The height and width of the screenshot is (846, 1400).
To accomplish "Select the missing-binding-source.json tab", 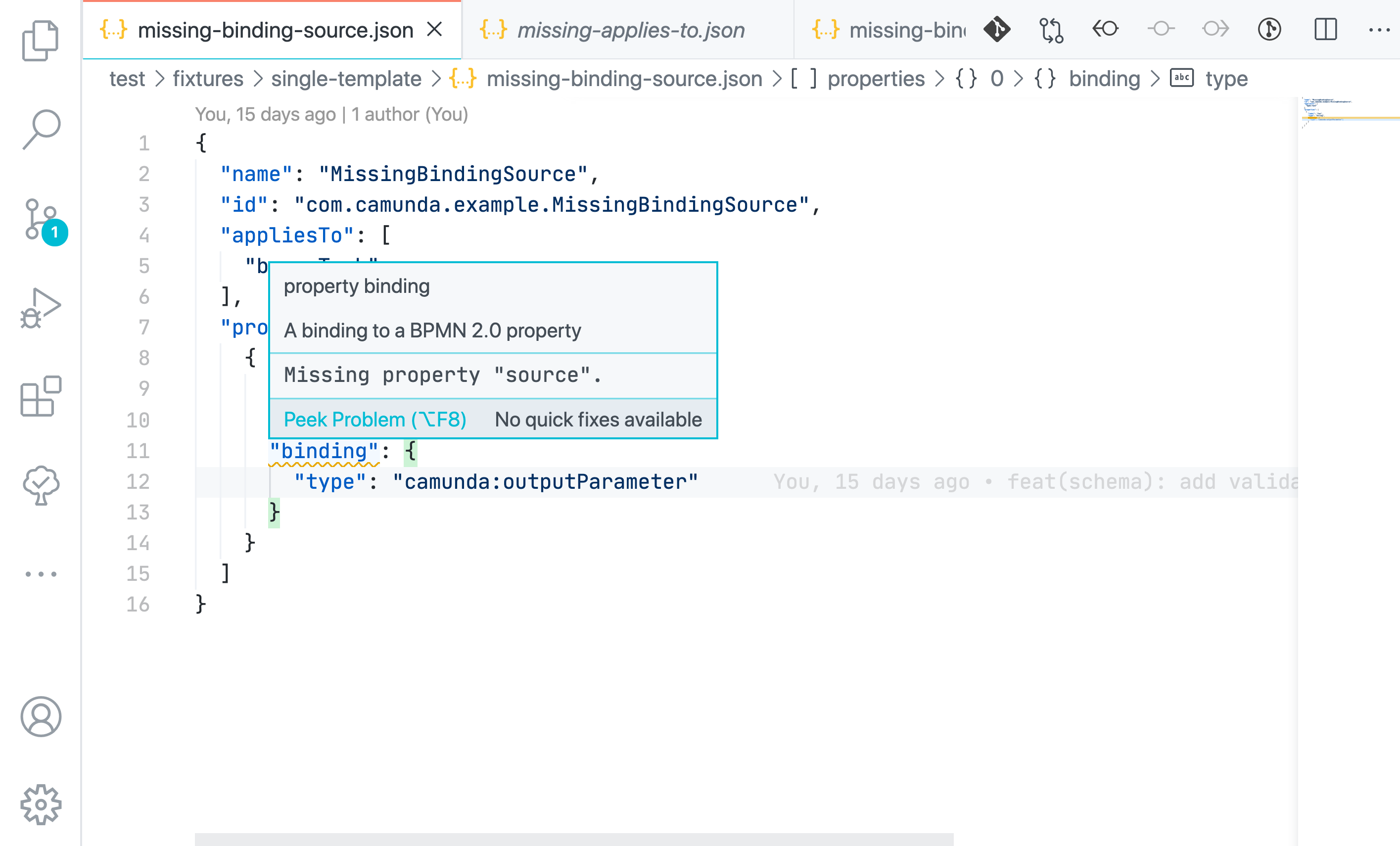I will [272, 30].
